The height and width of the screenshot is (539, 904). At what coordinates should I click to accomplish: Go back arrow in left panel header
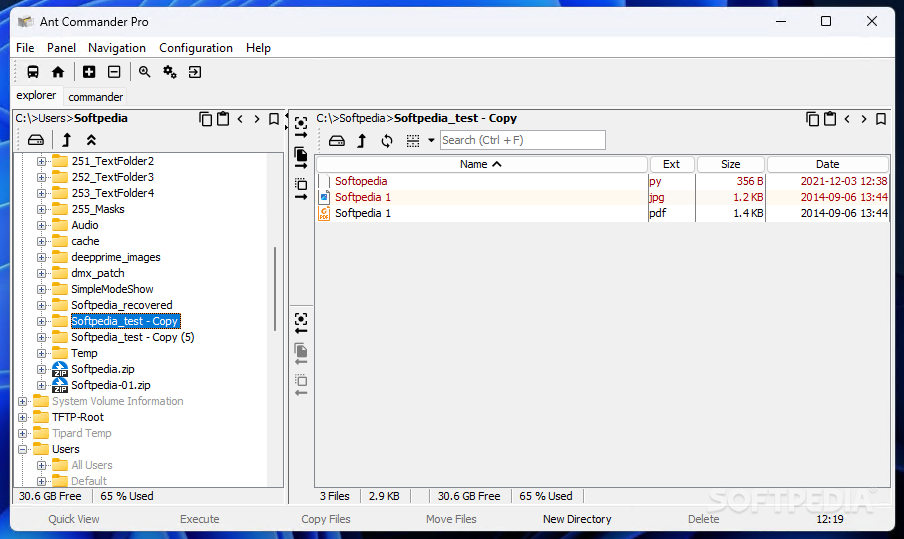tap(240, 119)
